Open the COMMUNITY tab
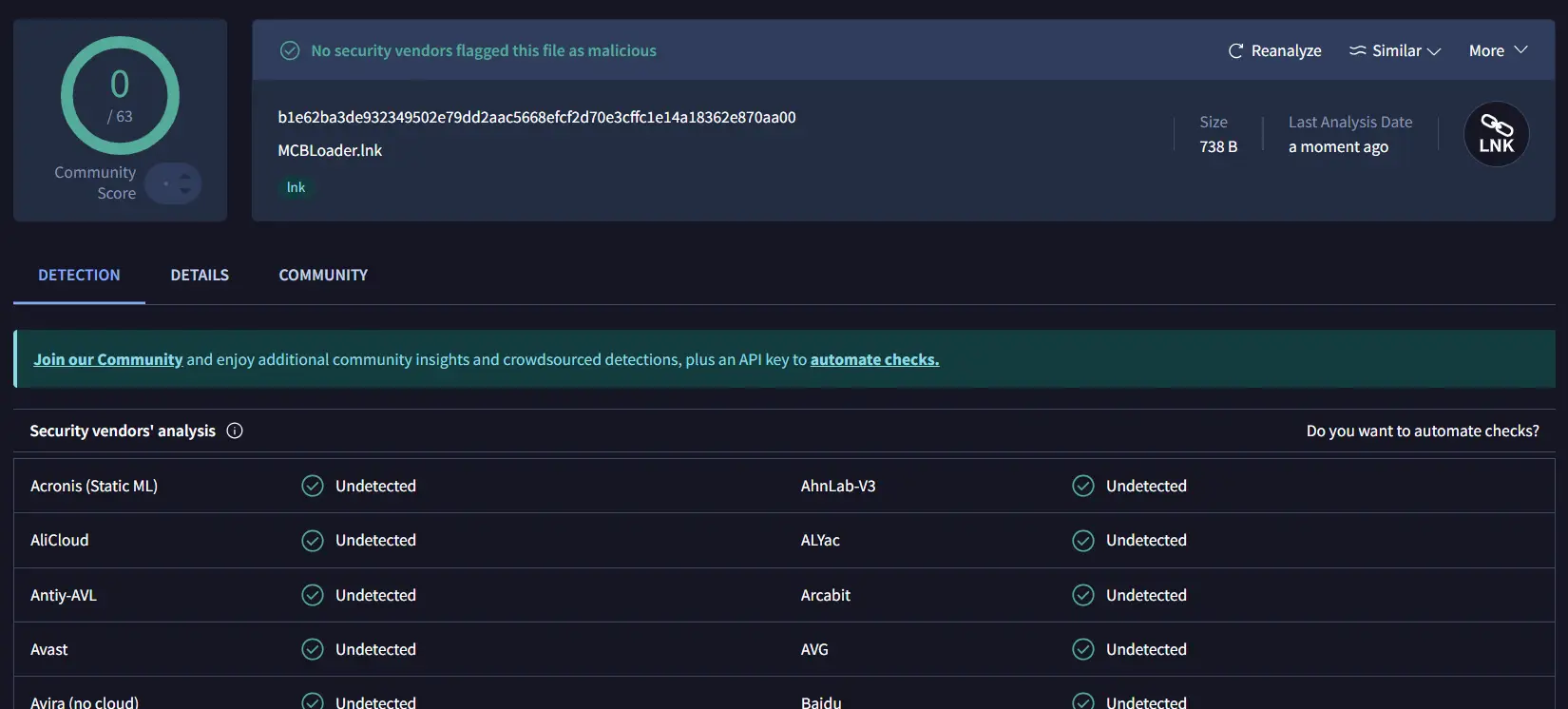The height and width of the screenshot is (709, 1568). point(323,275)
